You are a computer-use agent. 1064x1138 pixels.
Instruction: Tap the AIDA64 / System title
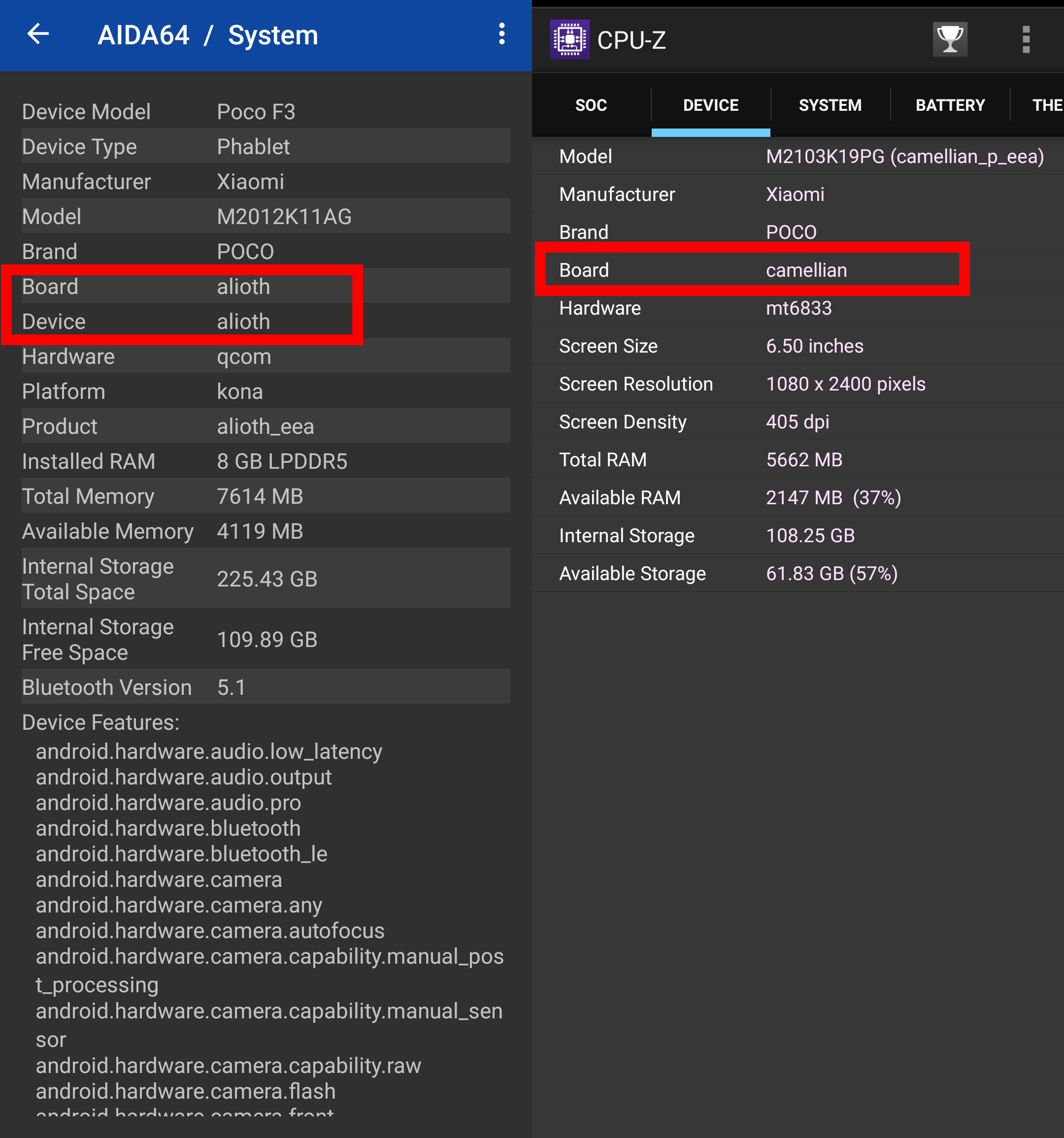point(208,35)
